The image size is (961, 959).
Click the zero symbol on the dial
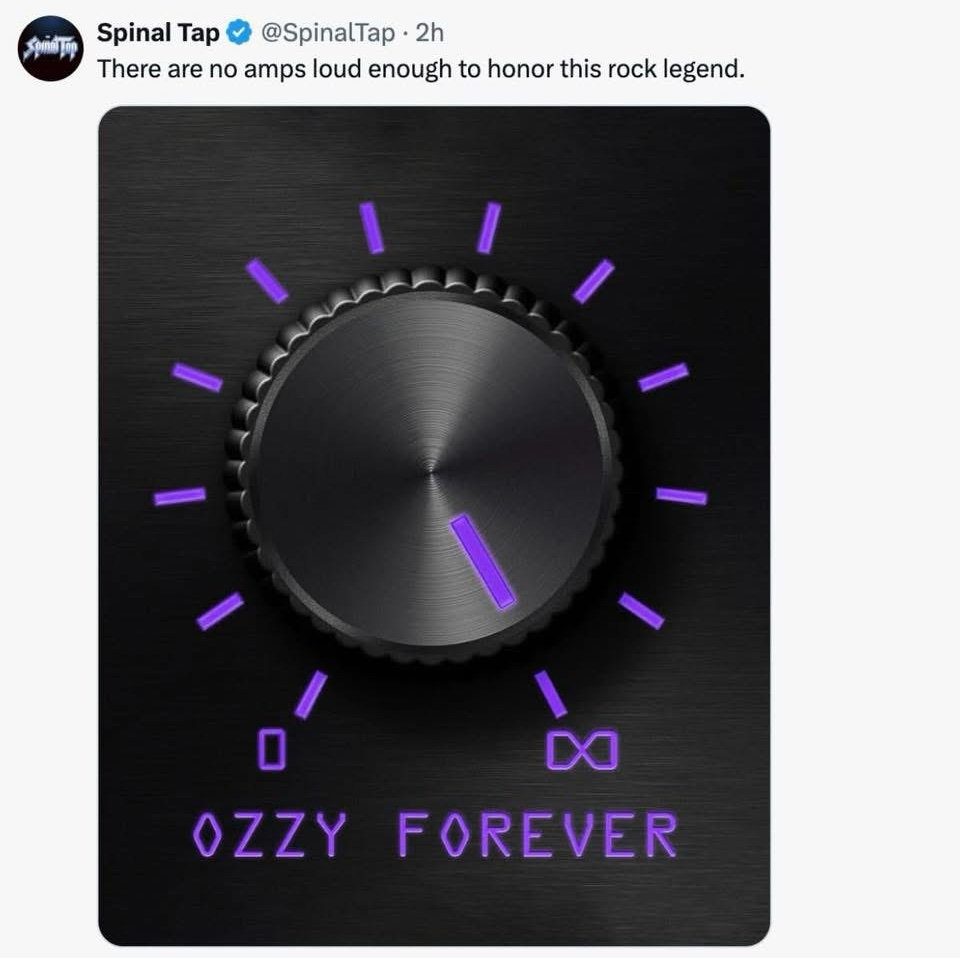pos(272,749)
